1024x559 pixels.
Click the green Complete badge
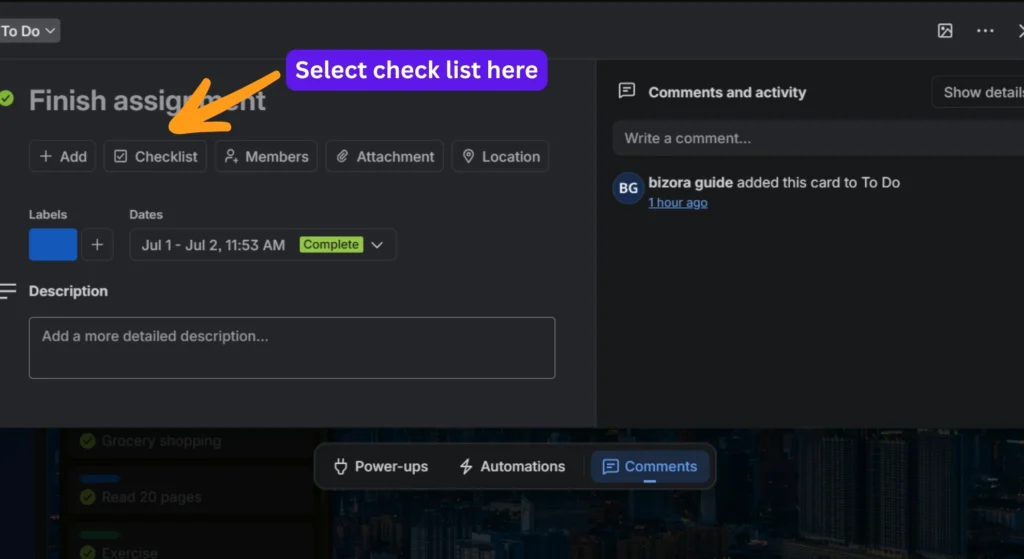[331, 244]
